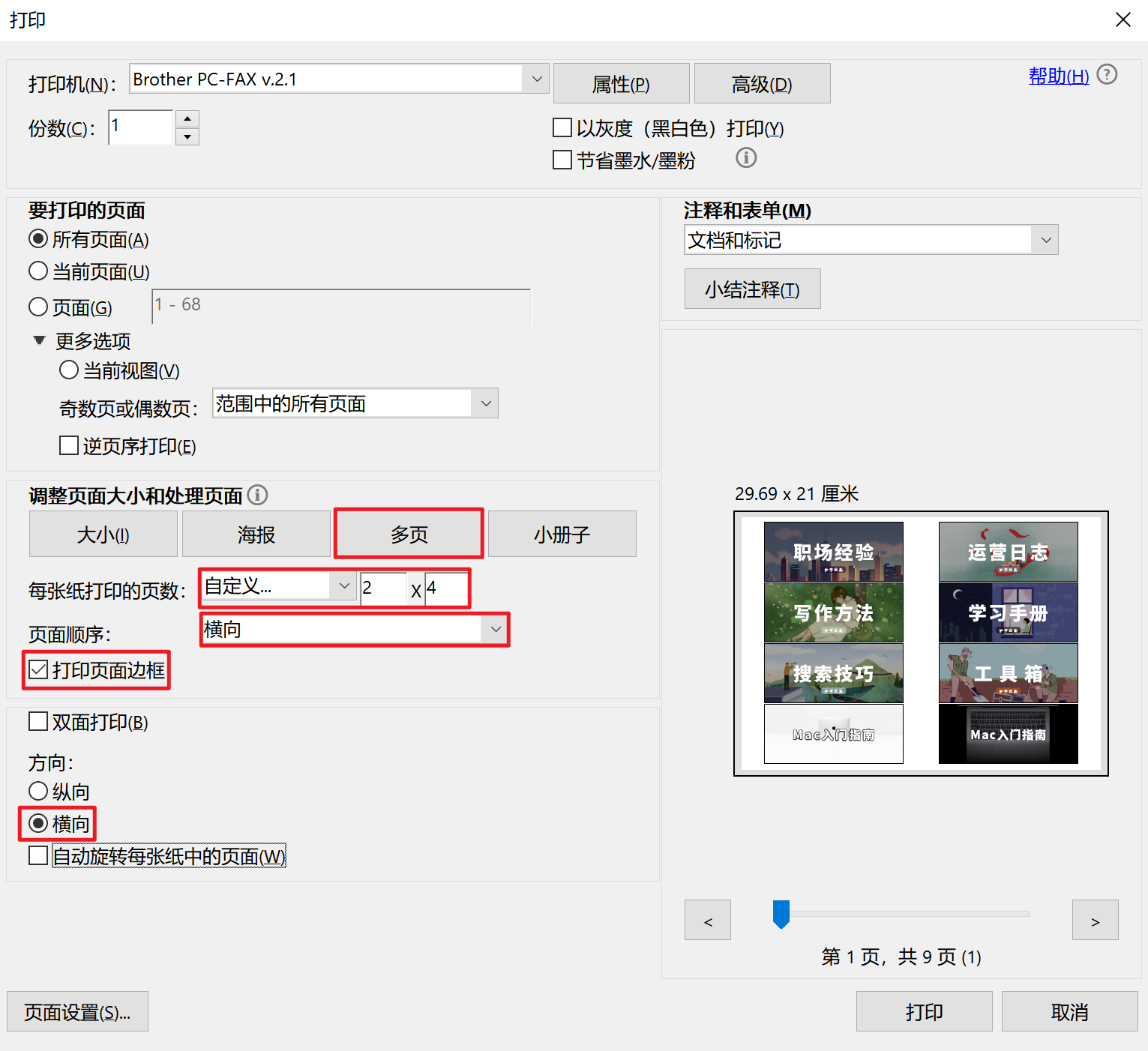Screen dimensions: 1148x1051
Task: Increase copies with the up arrow
Action: click(x=187, y=118)
